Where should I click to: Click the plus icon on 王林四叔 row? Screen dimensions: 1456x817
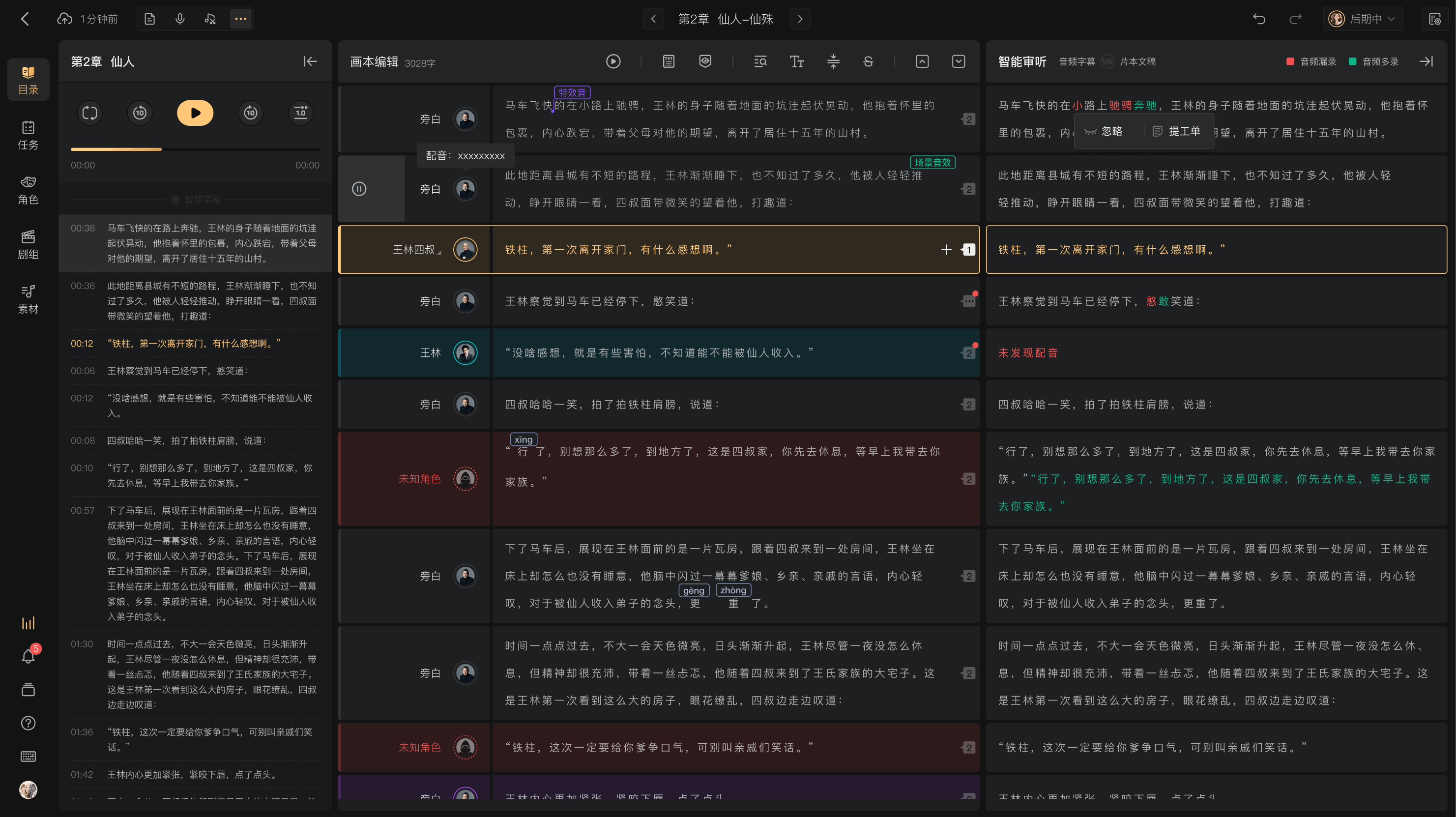[x=946, y=249]
